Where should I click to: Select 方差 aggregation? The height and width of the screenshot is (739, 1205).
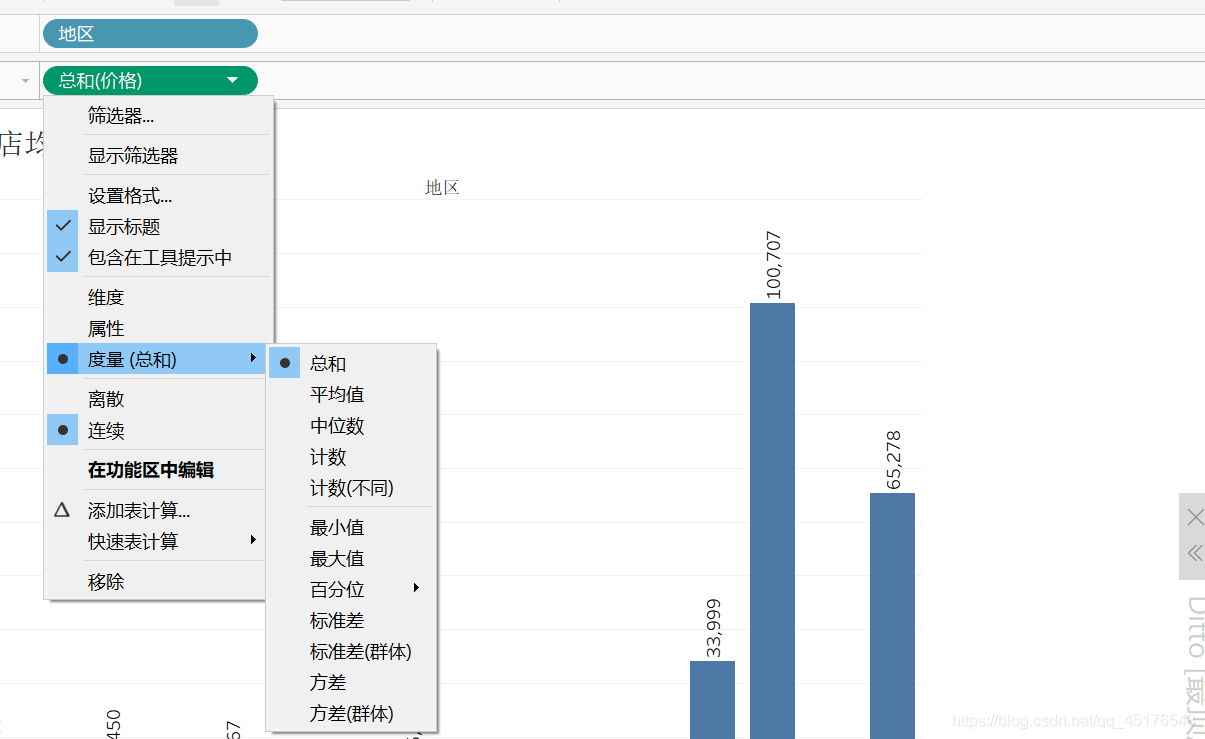351,683
